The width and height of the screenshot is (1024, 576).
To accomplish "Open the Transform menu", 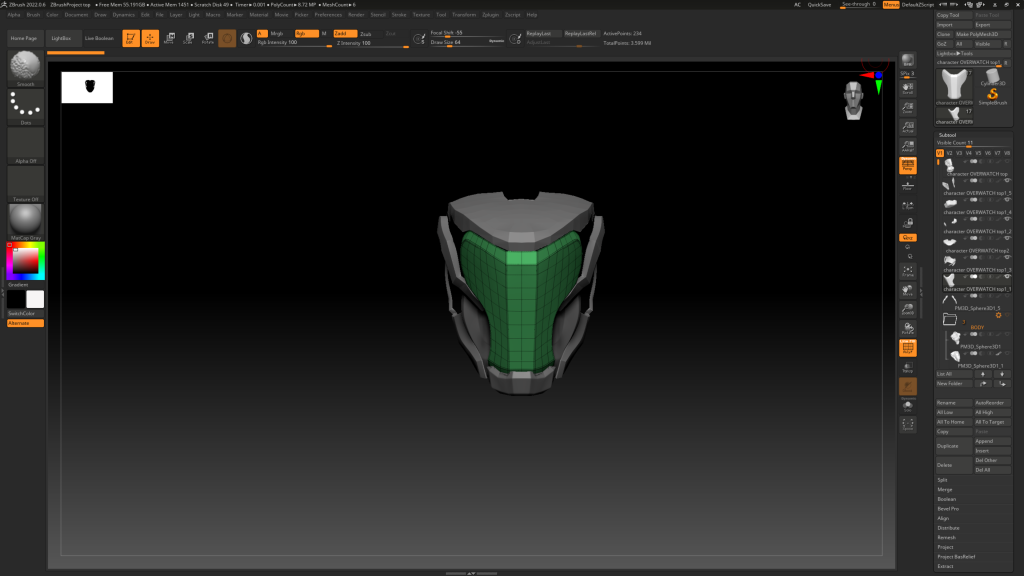I will click(464, 15).
